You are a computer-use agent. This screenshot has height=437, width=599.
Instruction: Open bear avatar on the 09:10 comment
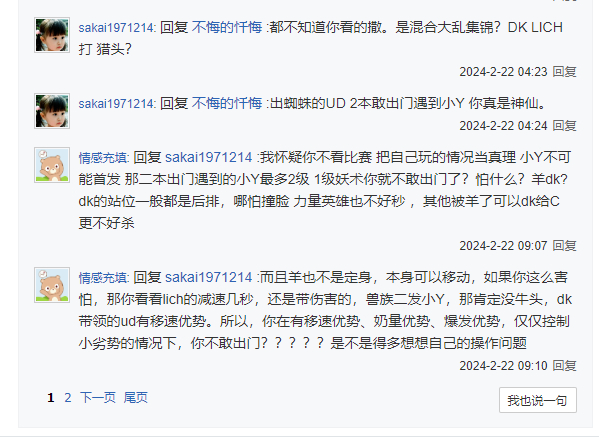pos(52,285)
